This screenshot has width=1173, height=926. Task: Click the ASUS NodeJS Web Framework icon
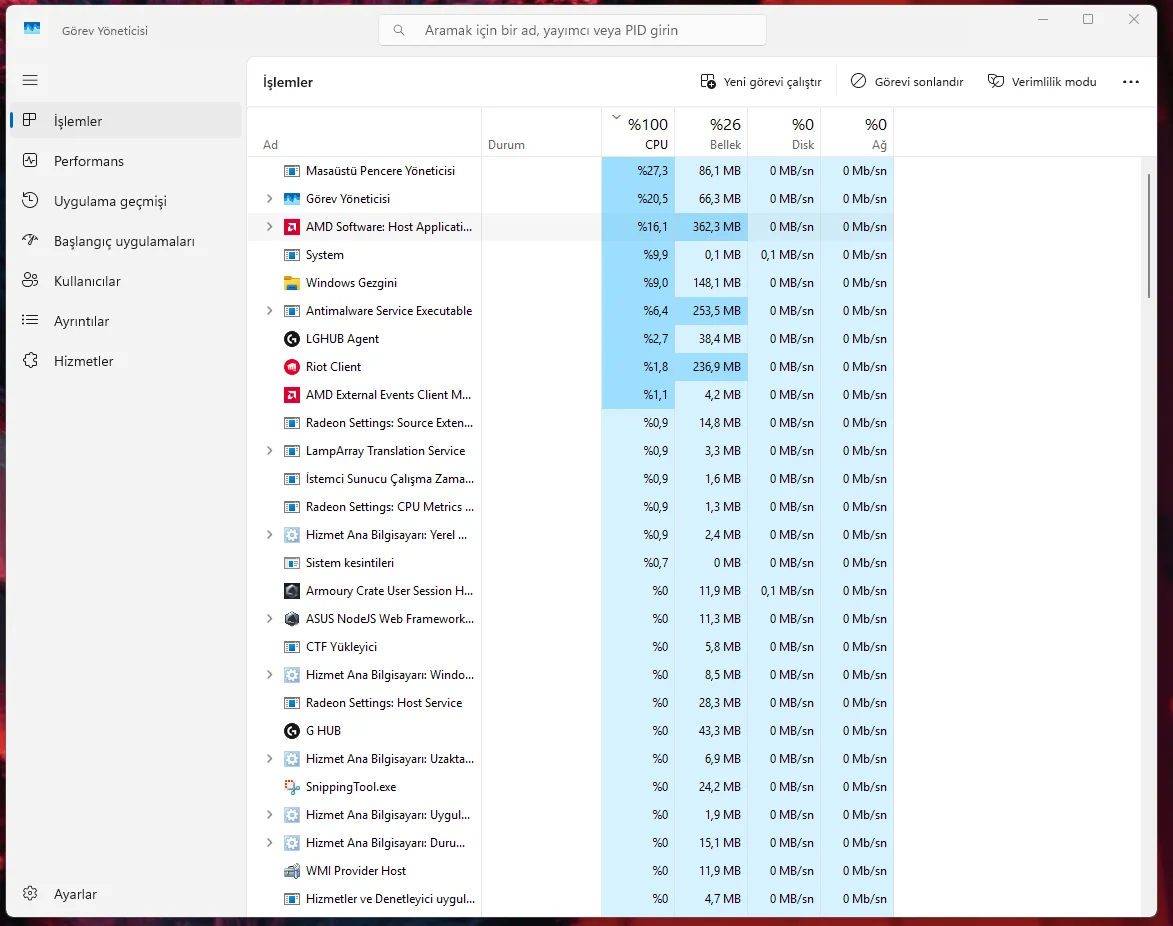(x=292, y=619)
